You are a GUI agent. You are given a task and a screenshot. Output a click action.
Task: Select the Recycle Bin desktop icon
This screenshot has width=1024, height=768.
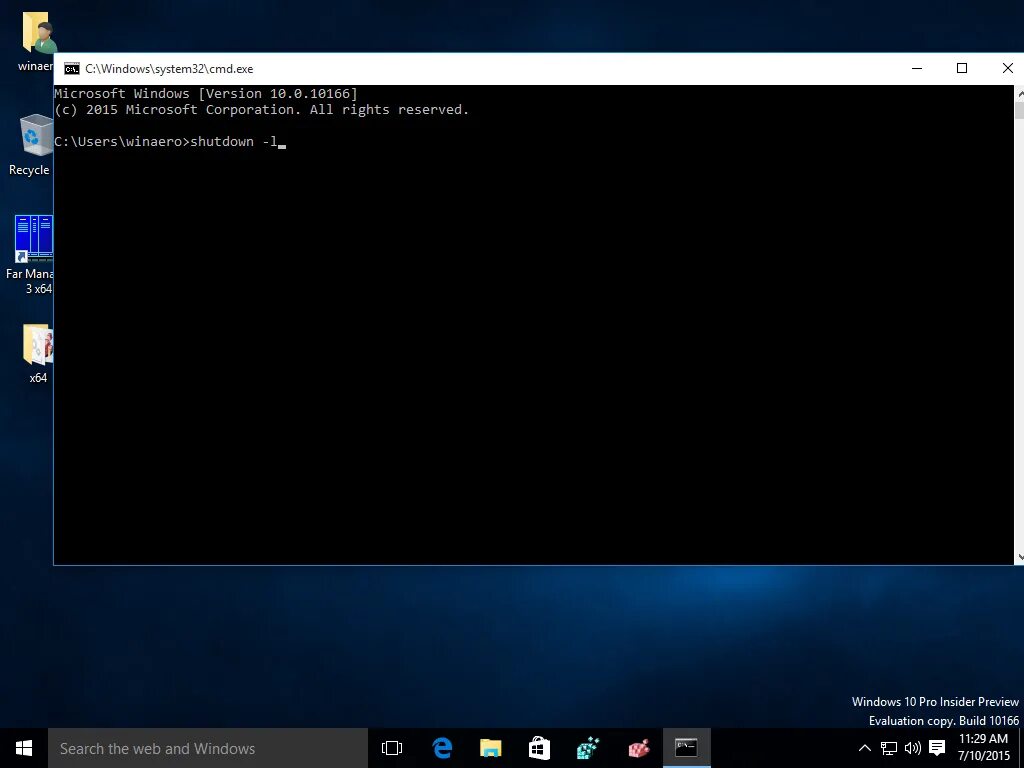[x=30, y=145]
